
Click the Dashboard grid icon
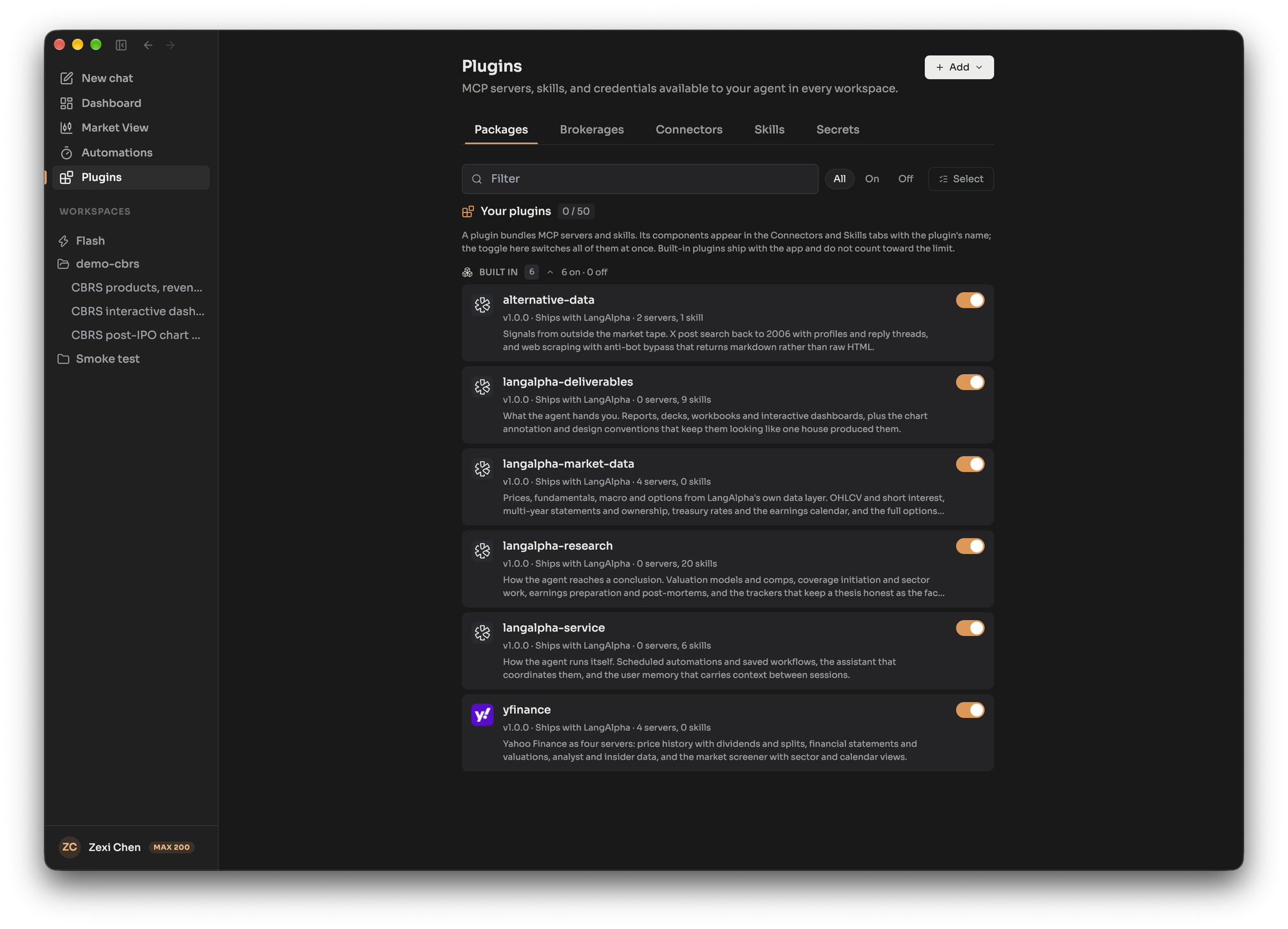pos(66,103)
